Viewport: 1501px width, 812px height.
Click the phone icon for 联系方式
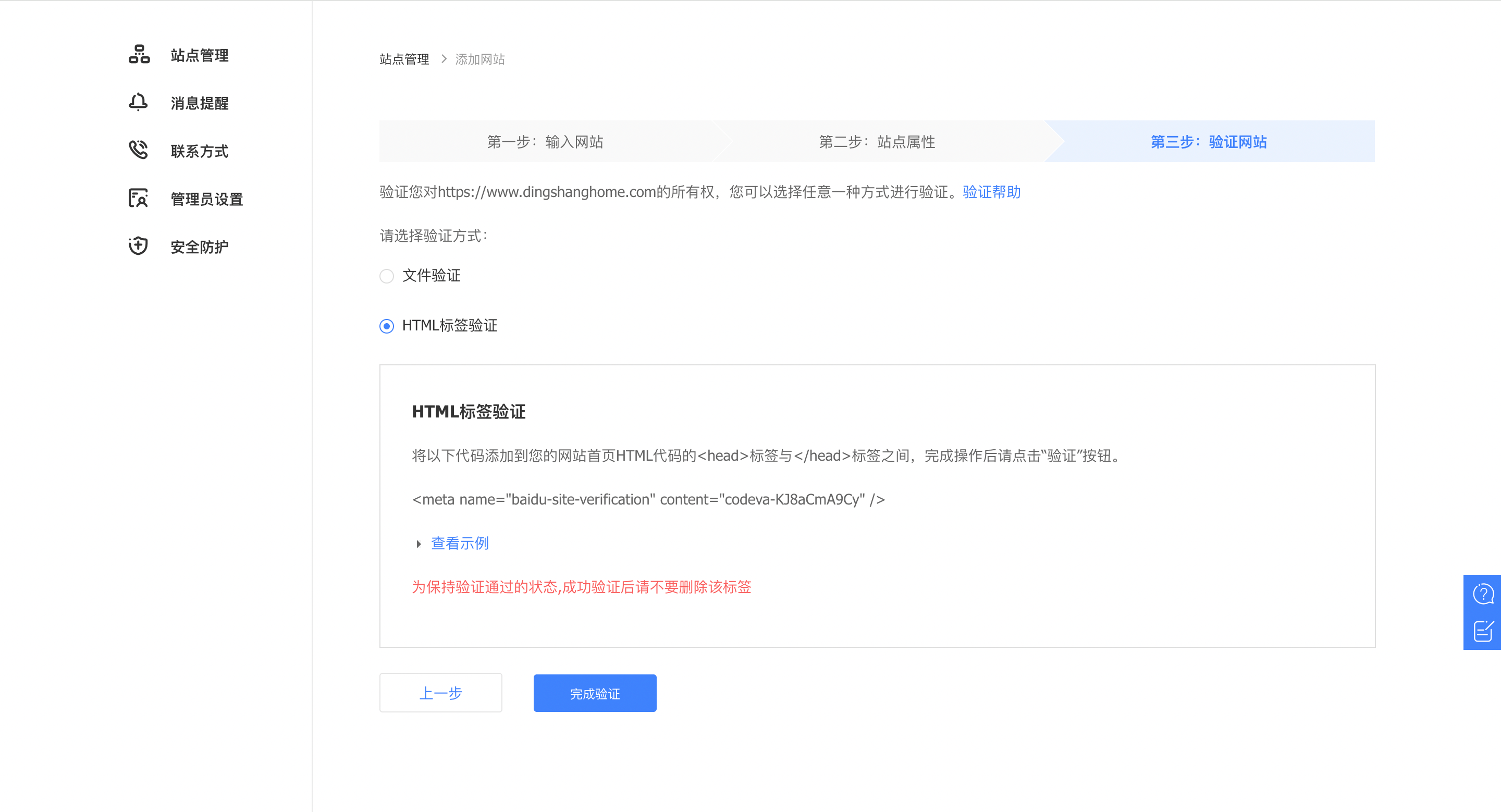pyautogui.click(x=138, y=150)
